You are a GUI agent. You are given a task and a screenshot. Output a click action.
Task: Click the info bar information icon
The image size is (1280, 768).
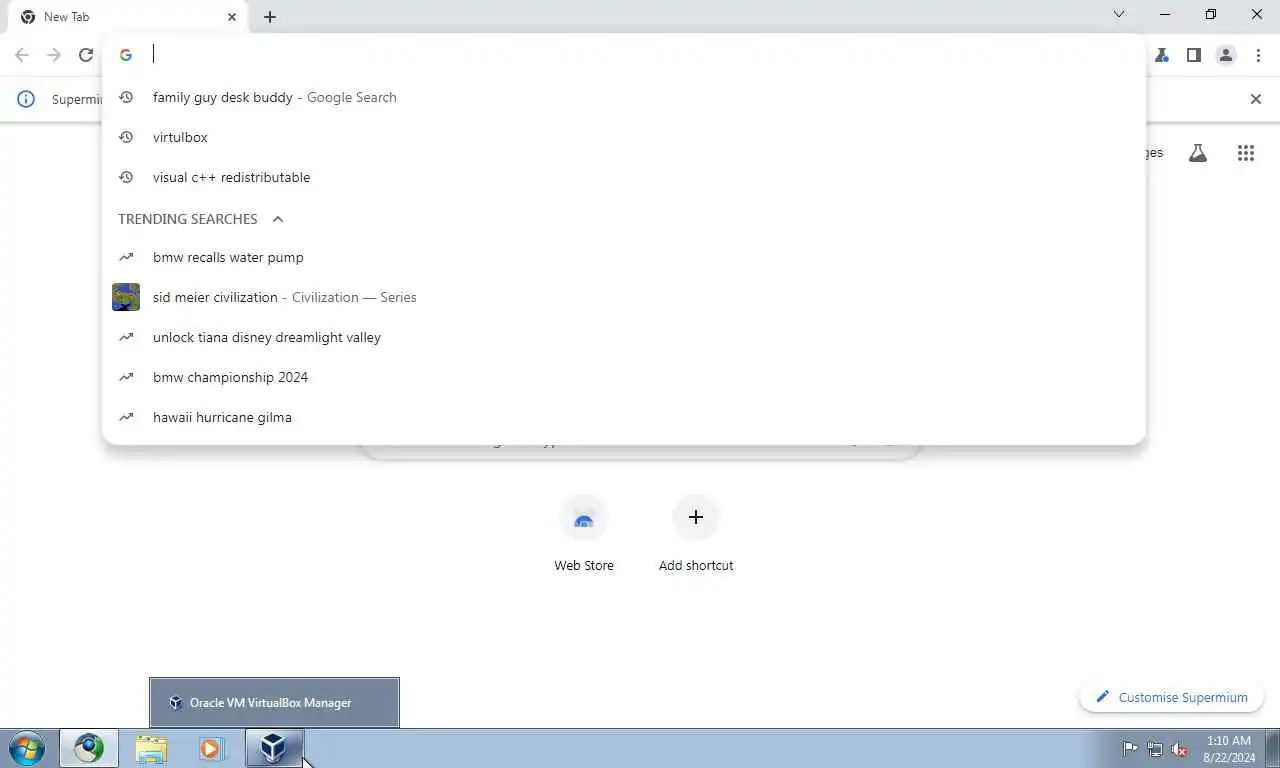click(x=26, y=99)
